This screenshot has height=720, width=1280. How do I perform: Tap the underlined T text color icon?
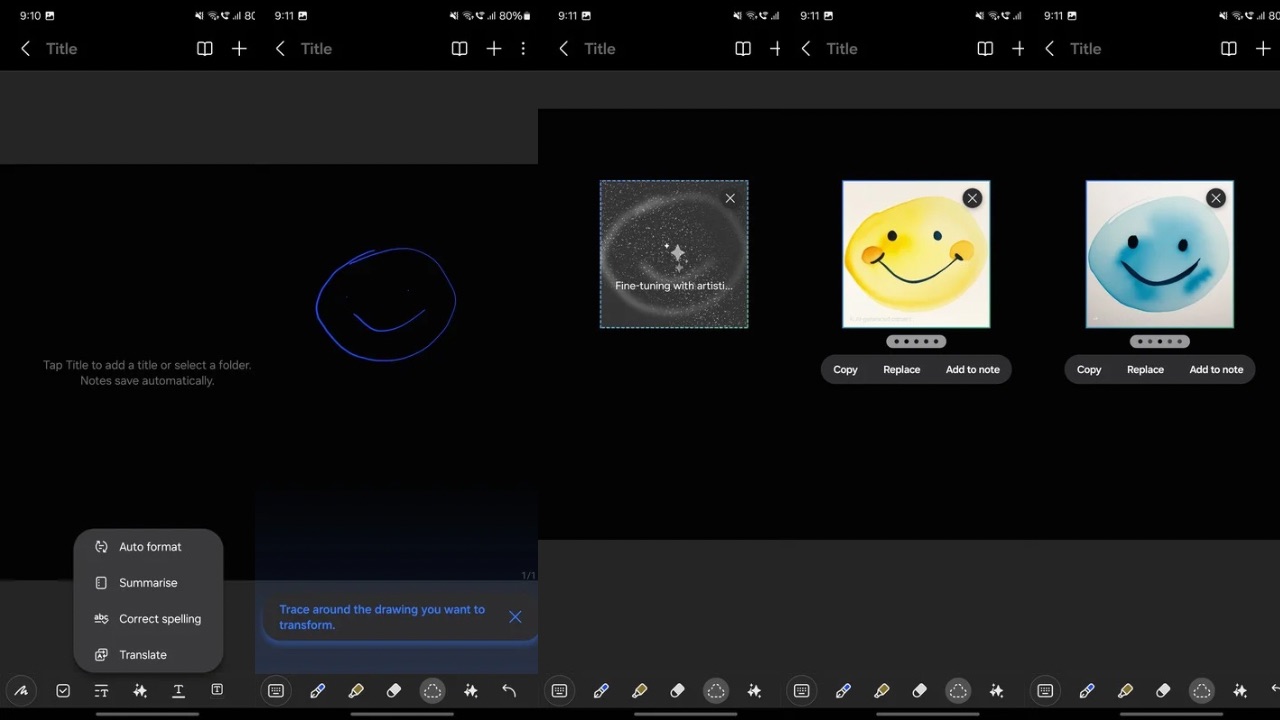178,691
